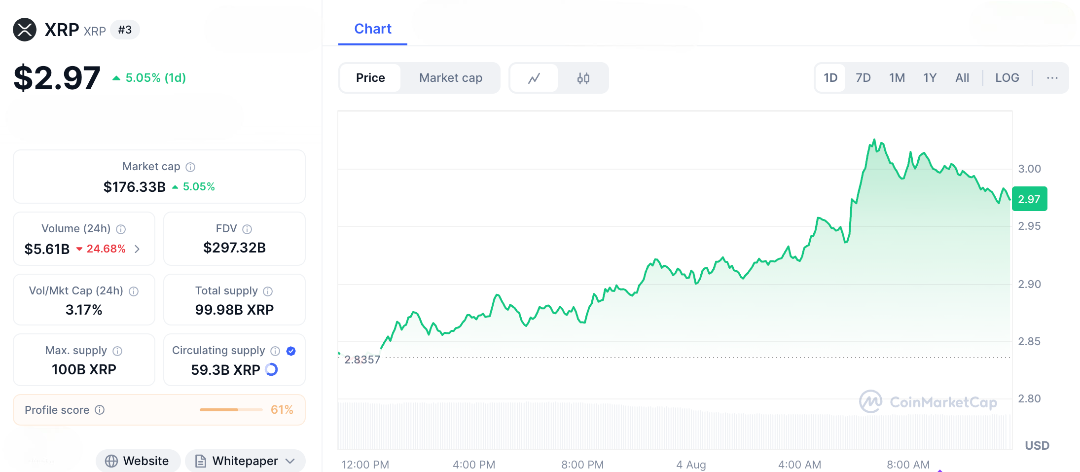
Task: Click the Profile score info icon
Action: tap(100, 410)
